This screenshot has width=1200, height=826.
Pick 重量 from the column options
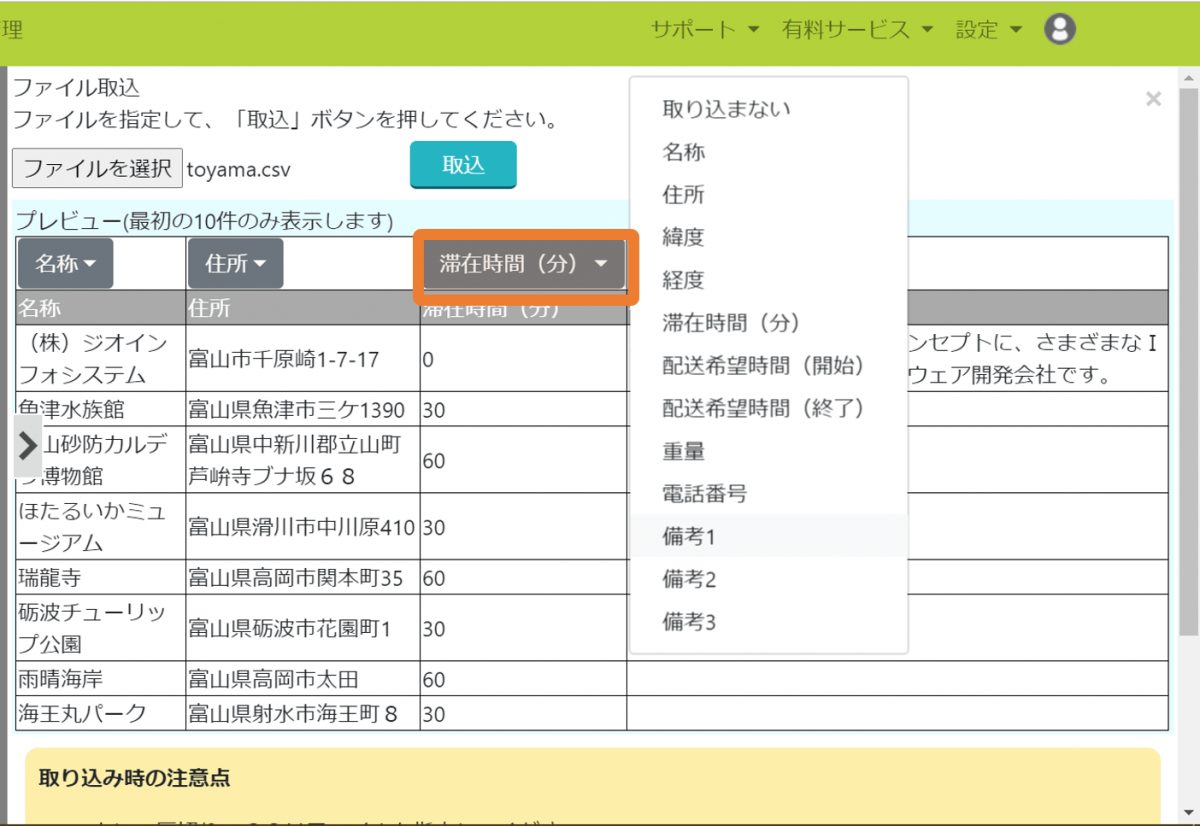(x=684, y=451)
